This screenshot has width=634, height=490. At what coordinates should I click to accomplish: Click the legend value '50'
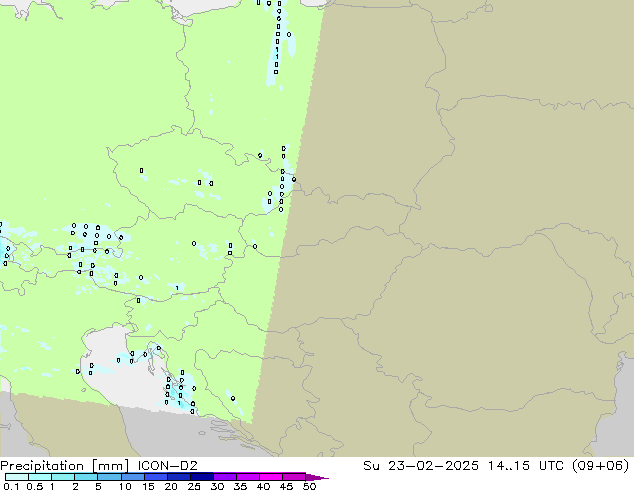309,486
